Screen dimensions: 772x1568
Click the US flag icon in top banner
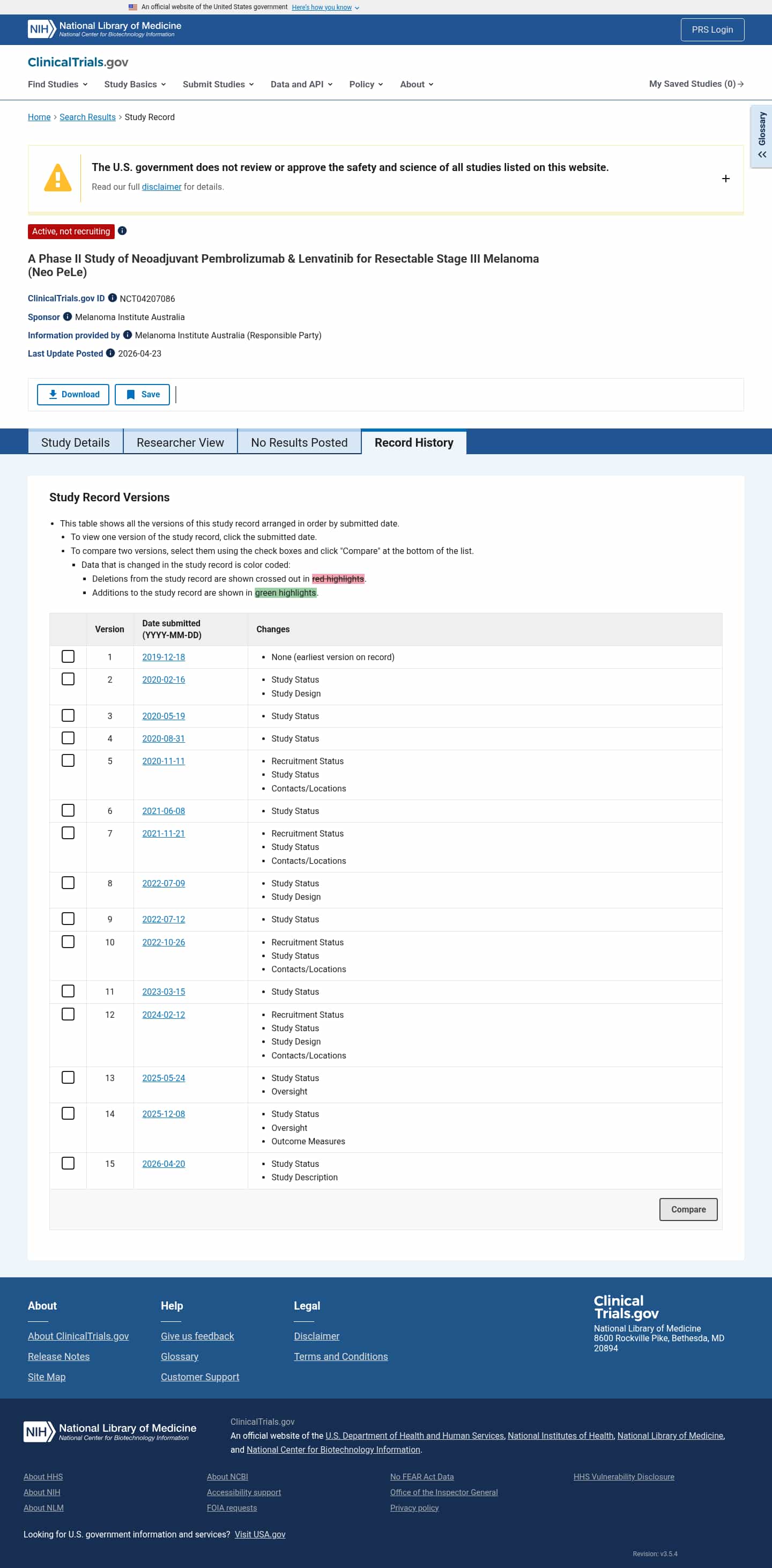(132, 8)
